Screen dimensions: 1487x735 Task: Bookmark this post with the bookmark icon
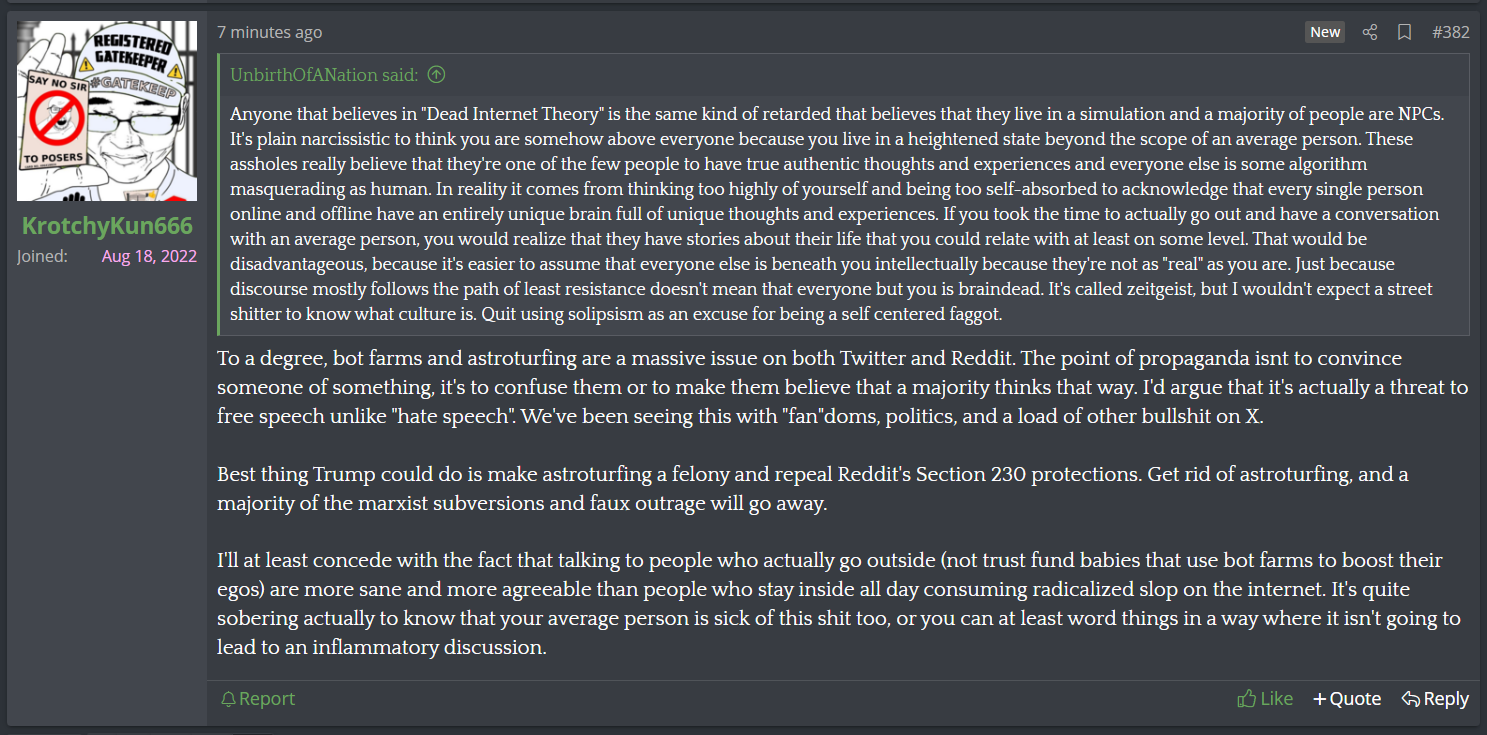(x=1404, y=32)
